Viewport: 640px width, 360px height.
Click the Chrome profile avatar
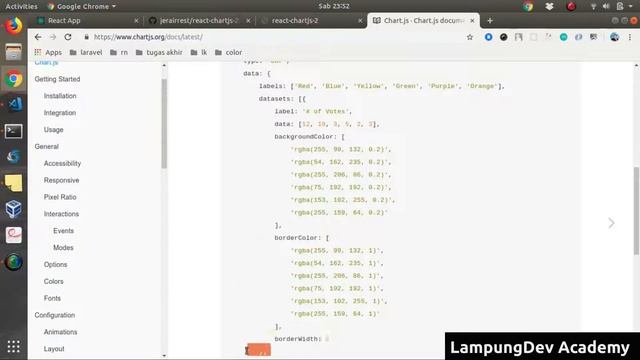[614, 37]
